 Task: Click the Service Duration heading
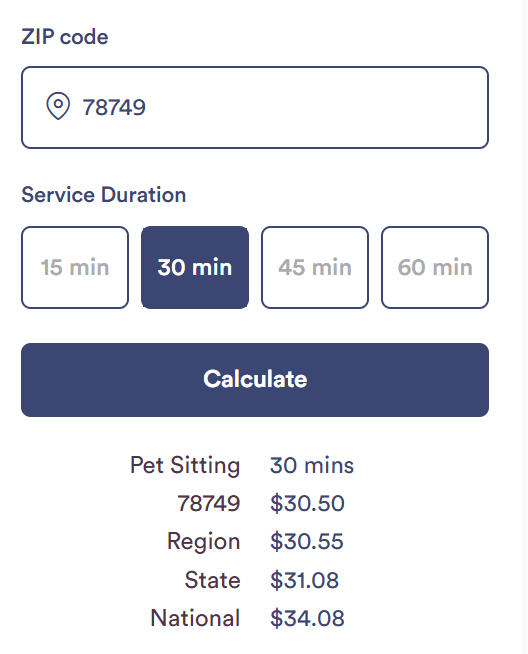click(103, 195)
